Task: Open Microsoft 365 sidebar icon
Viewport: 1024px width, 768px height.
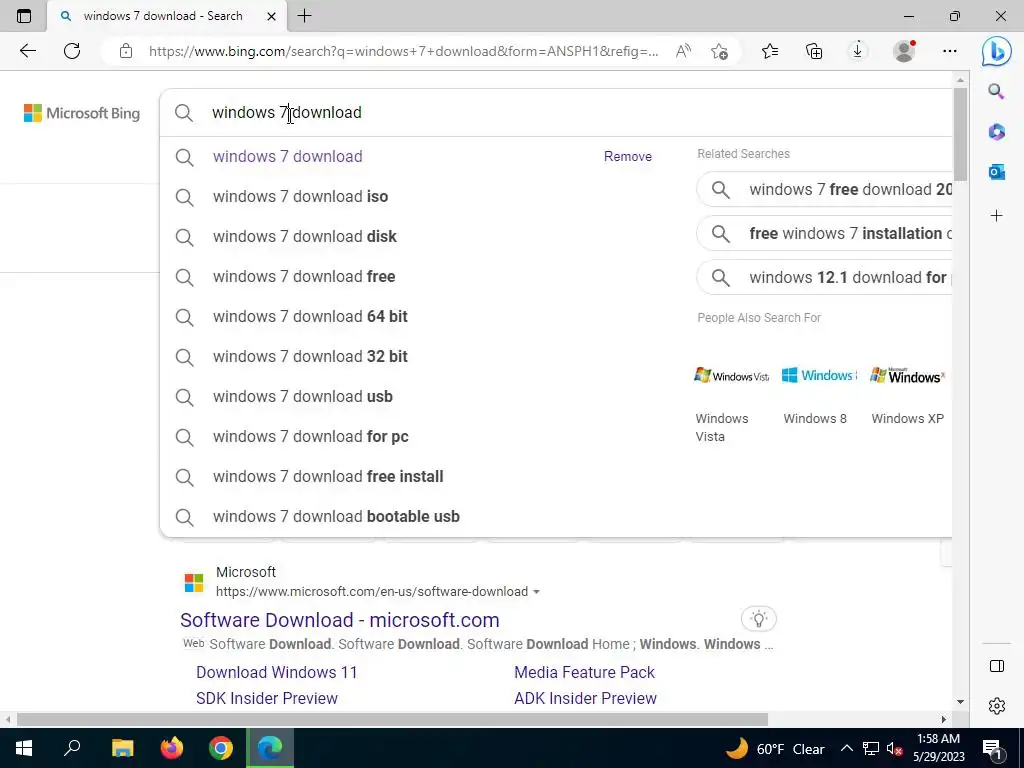Action: [x=996, y=131]
